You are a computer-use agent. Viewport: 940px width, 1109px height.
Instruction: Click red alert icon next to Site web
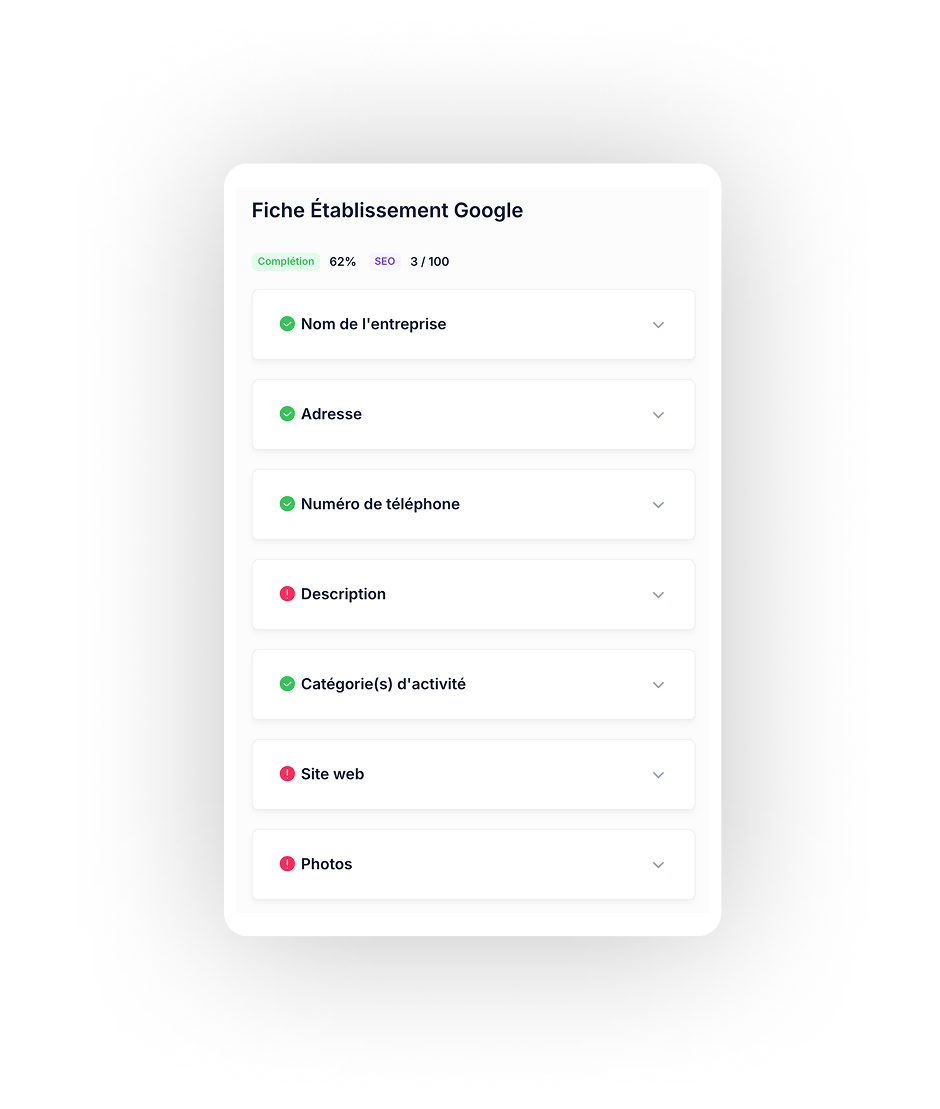pyautogui.click(x=287, y=774)
